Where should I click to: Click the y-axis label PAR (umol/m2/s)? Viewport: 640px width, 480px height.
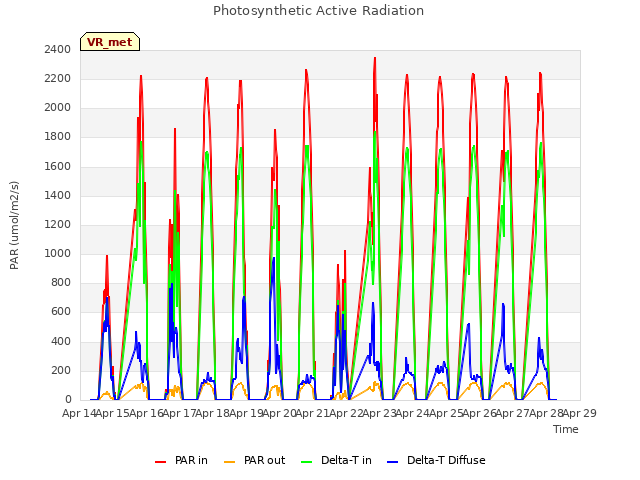coord(14,225)
